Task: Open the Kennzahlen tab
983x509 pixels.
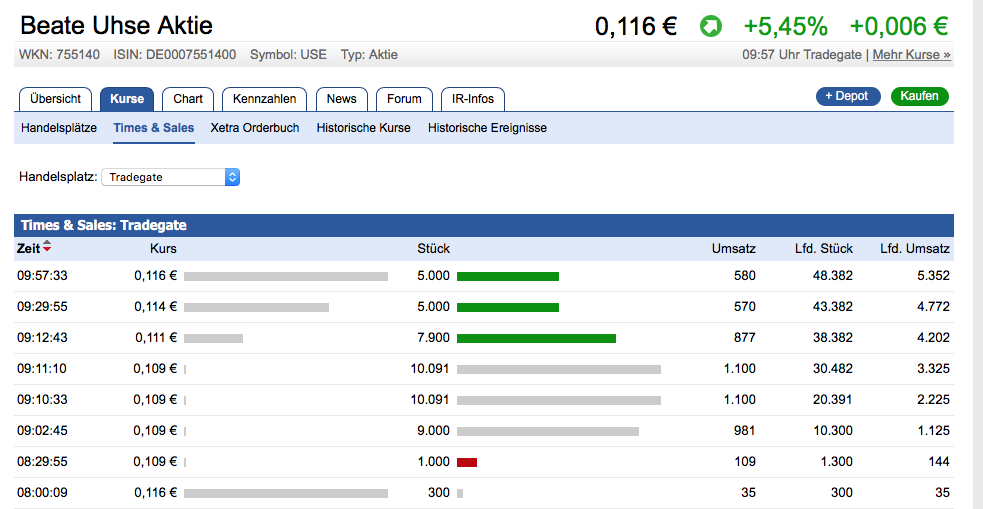Action: click(264, 98)
